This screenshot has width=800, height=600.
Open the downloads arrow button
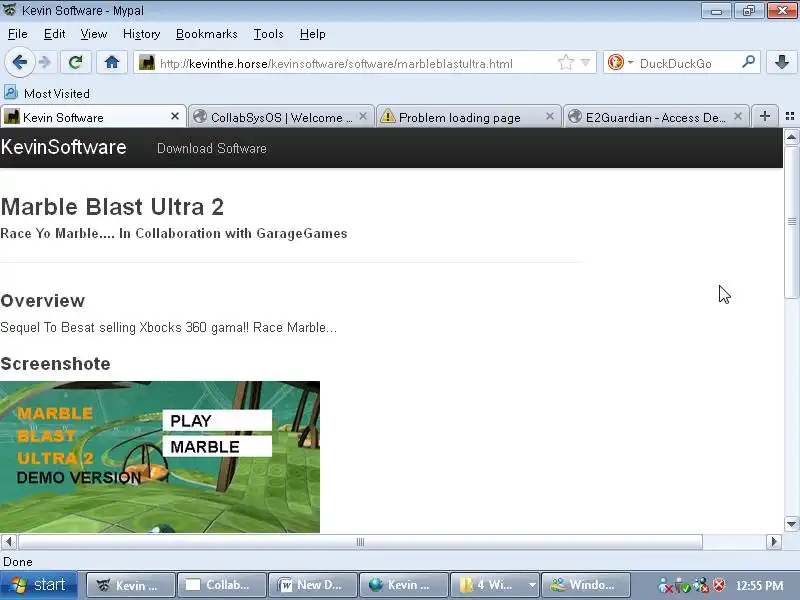(782, 62)
